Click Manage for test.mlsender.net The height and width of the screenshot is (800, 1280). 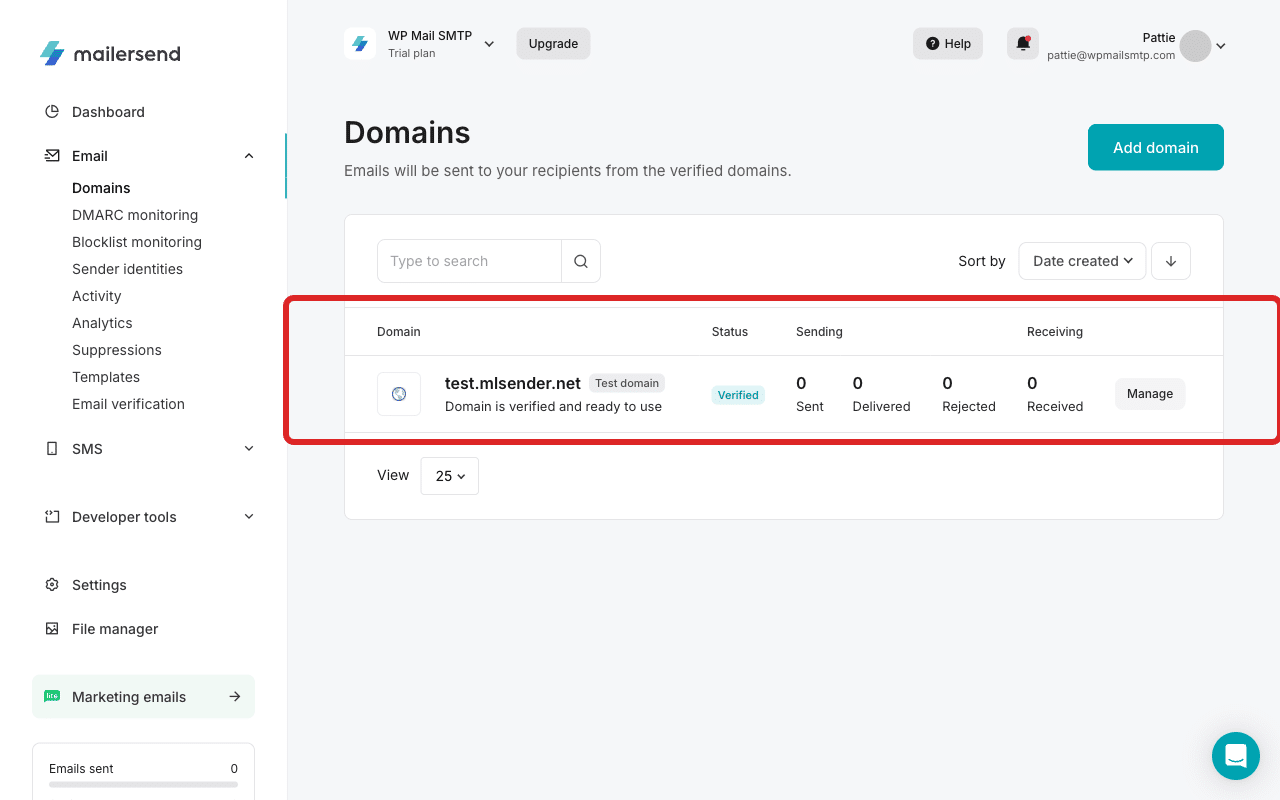pyautogui.click(x=1150, y=394)
